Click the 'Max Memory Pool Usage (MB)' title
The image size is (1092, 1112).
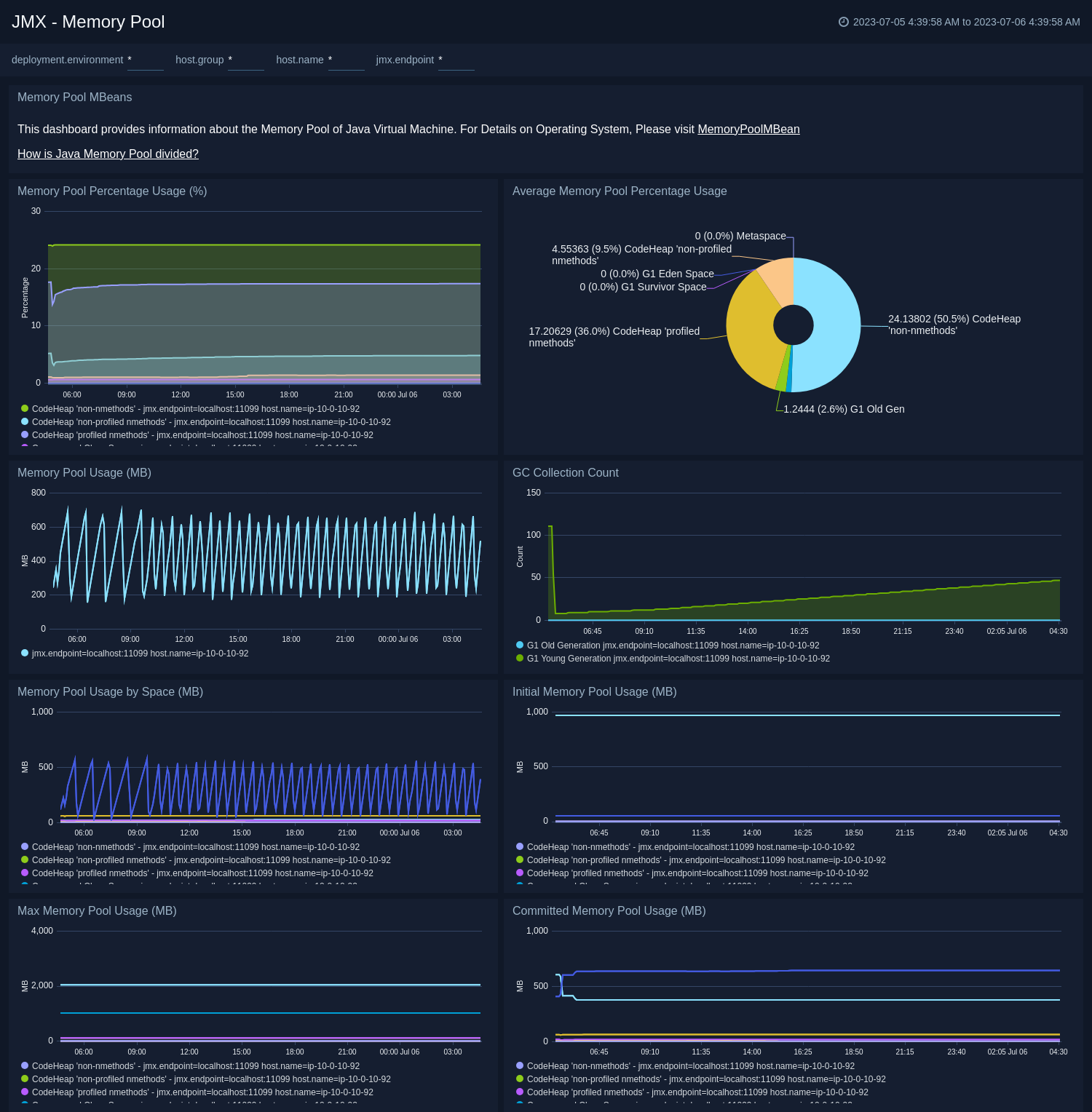(x=97, y=910)
